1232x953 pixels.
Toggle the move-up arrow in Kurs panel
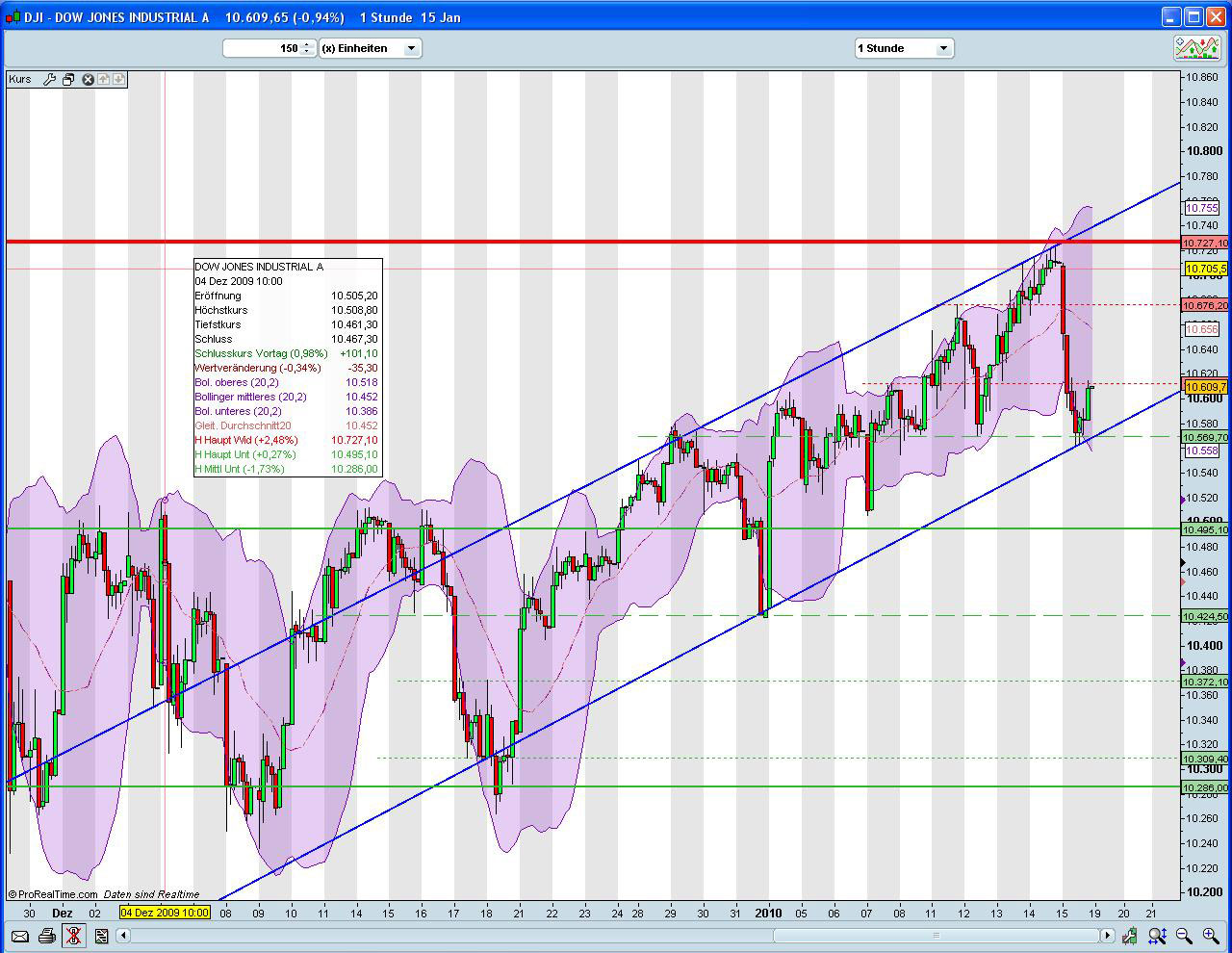click(104, 79)
